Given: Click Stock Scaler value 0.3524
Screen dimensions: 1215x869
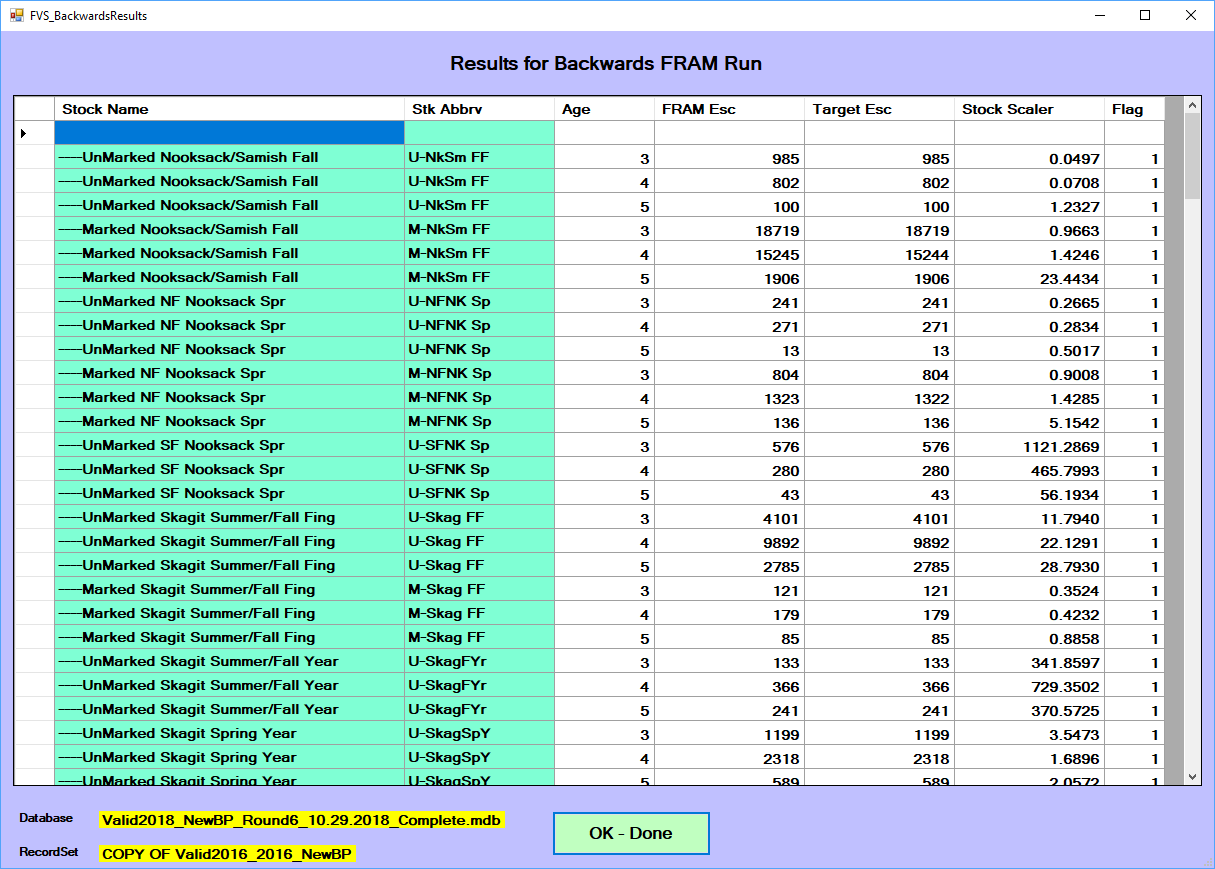Looking at the screenshot, I should point(1074,590).
